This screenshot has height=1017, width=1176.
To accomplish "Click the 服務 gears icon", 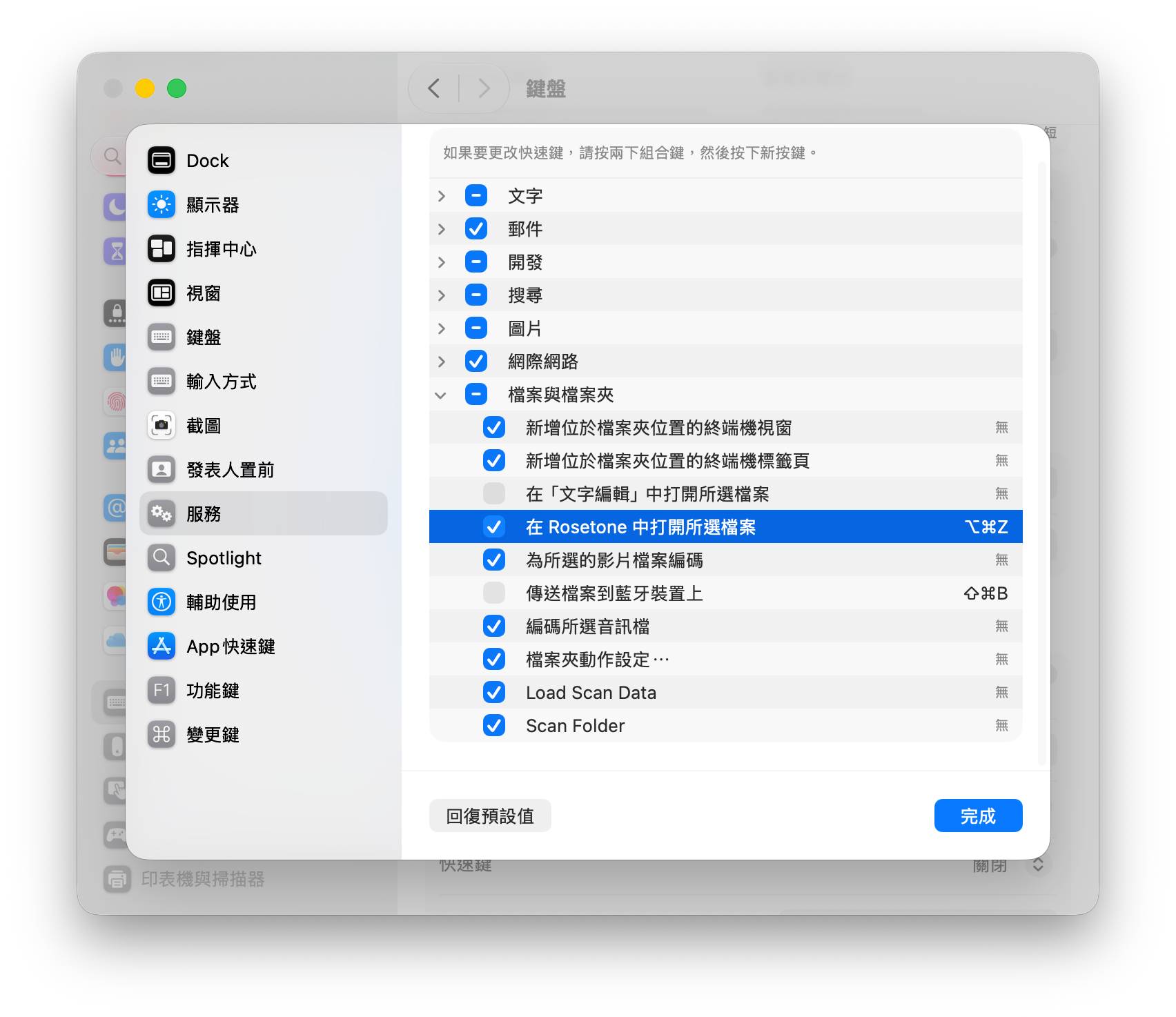I will coord(161,514).
